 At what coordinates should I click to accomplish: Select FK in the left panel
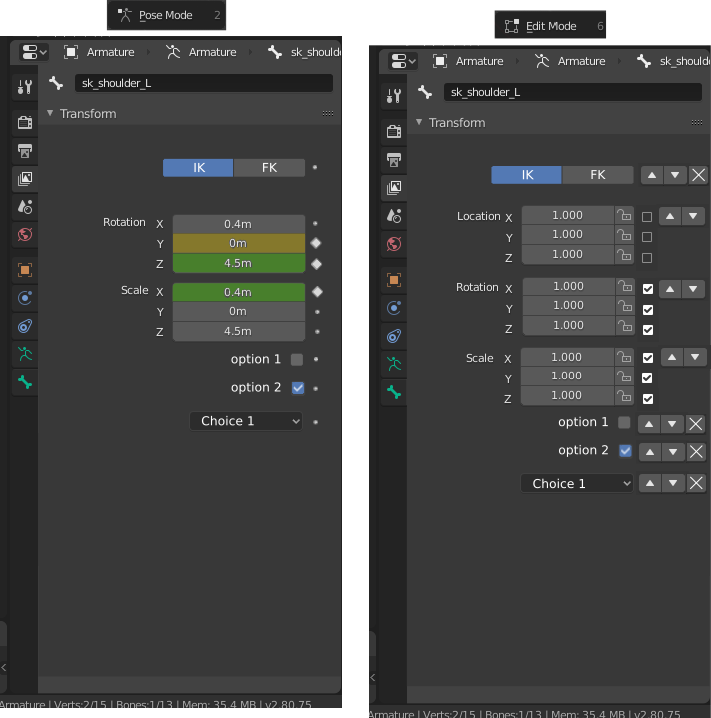(269, 168)
